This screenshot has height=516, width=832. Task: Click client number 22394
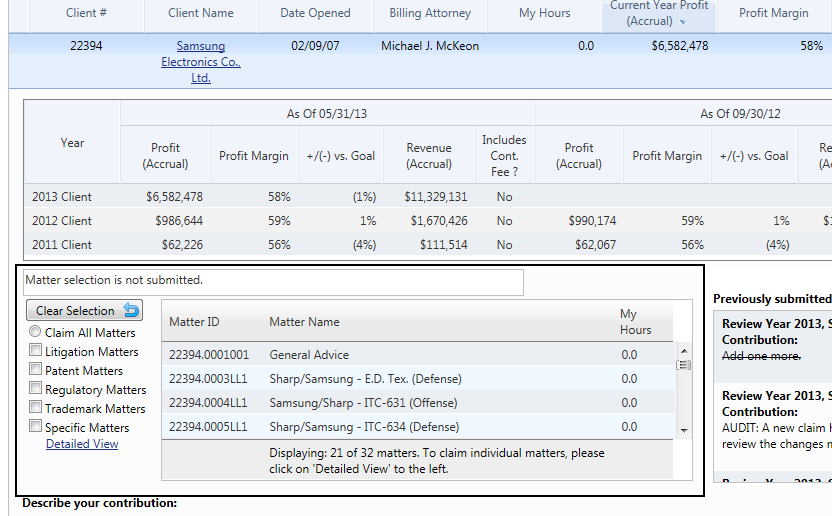86,46
